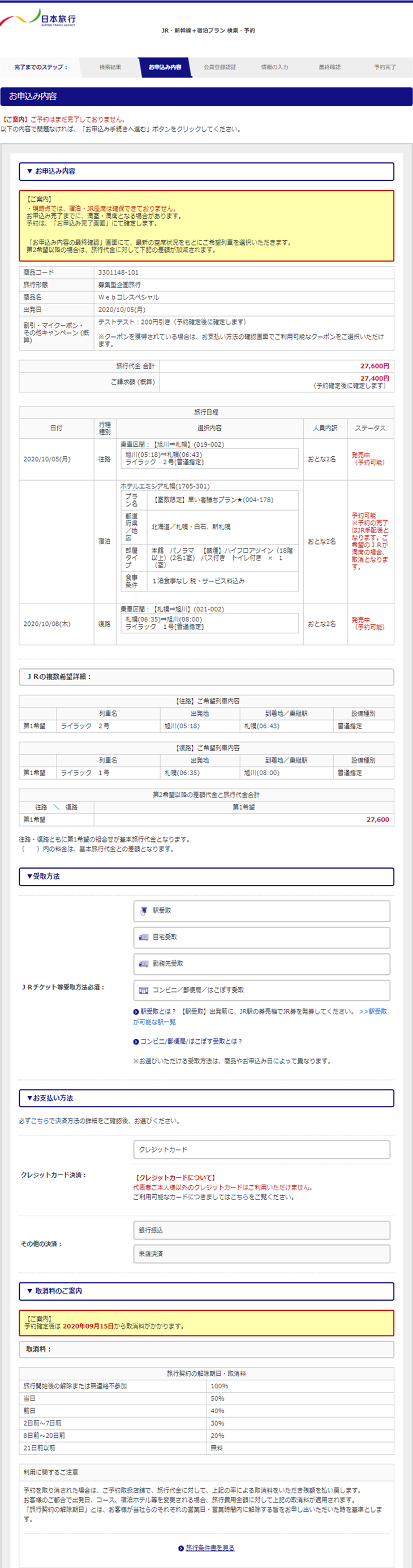Select クレジットカード as the payment method
Image resolution: width=413 pixels, height=1568 pixels.
point(261,1150)
